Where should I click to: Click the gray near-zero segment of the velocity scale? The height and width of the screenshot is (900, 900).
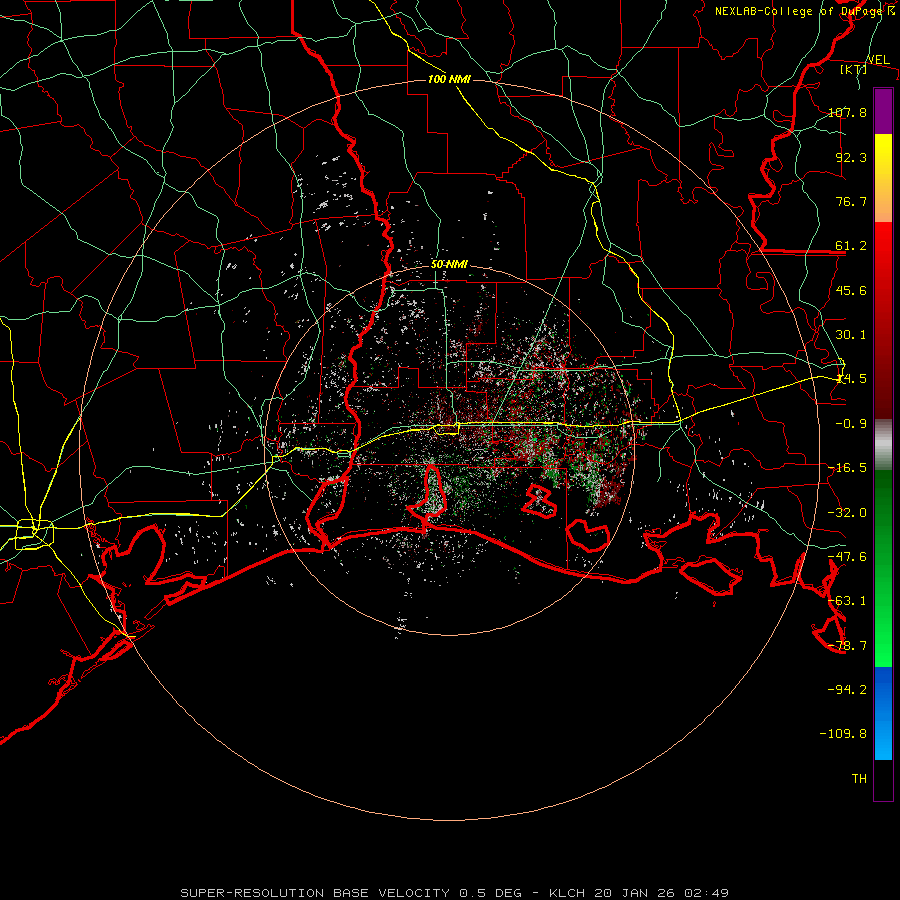point(883,445)
